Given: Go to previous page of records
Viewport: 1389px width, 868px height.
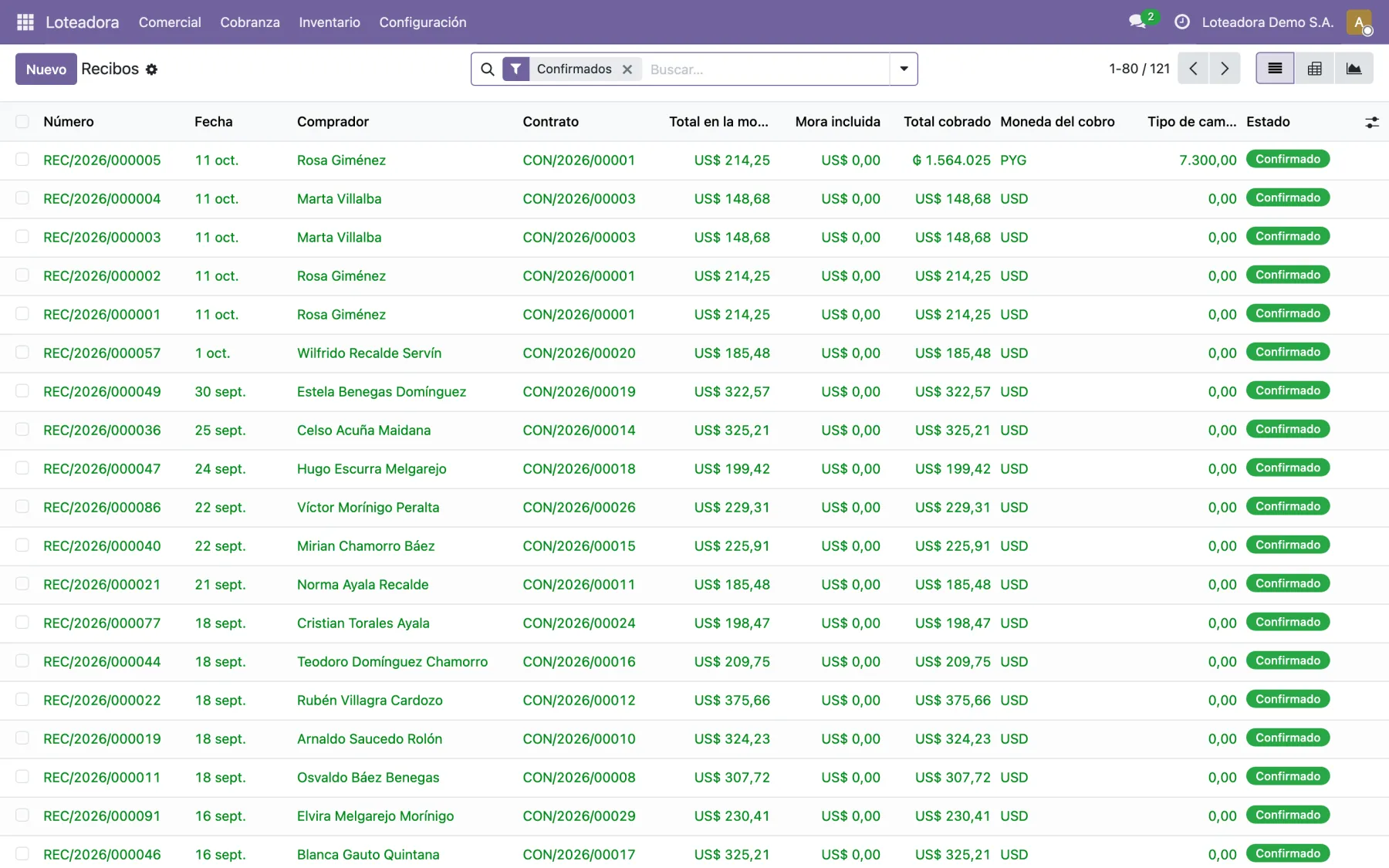Looking at the screenshot, I should [x=1193, y=69].
